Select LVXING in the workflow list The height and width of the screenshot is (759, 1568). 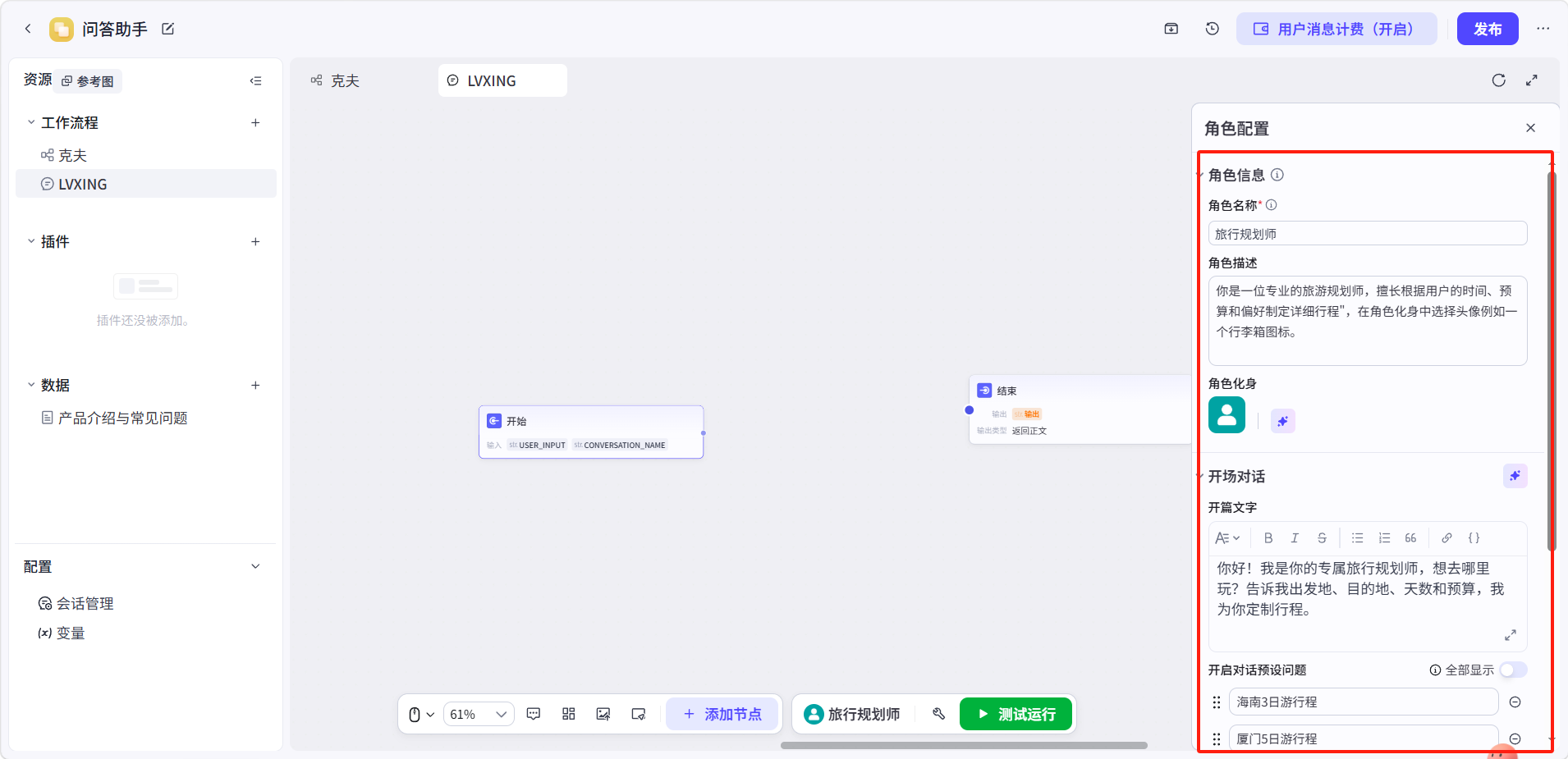click(146, 184)
